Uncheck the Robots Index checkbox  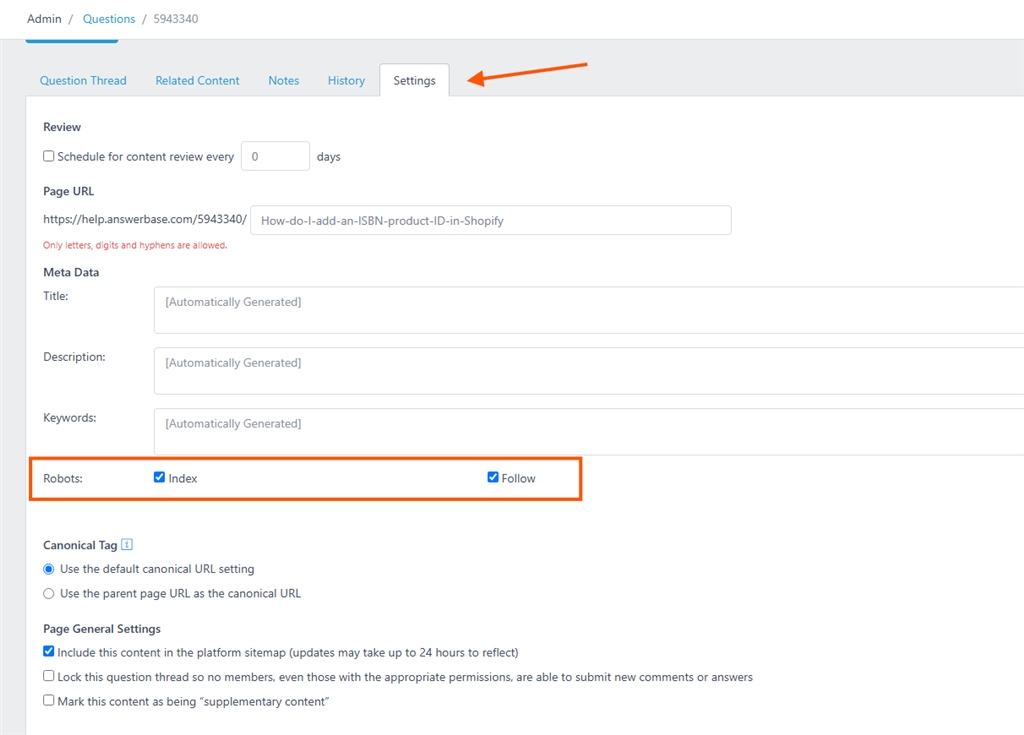click(159, 477)
